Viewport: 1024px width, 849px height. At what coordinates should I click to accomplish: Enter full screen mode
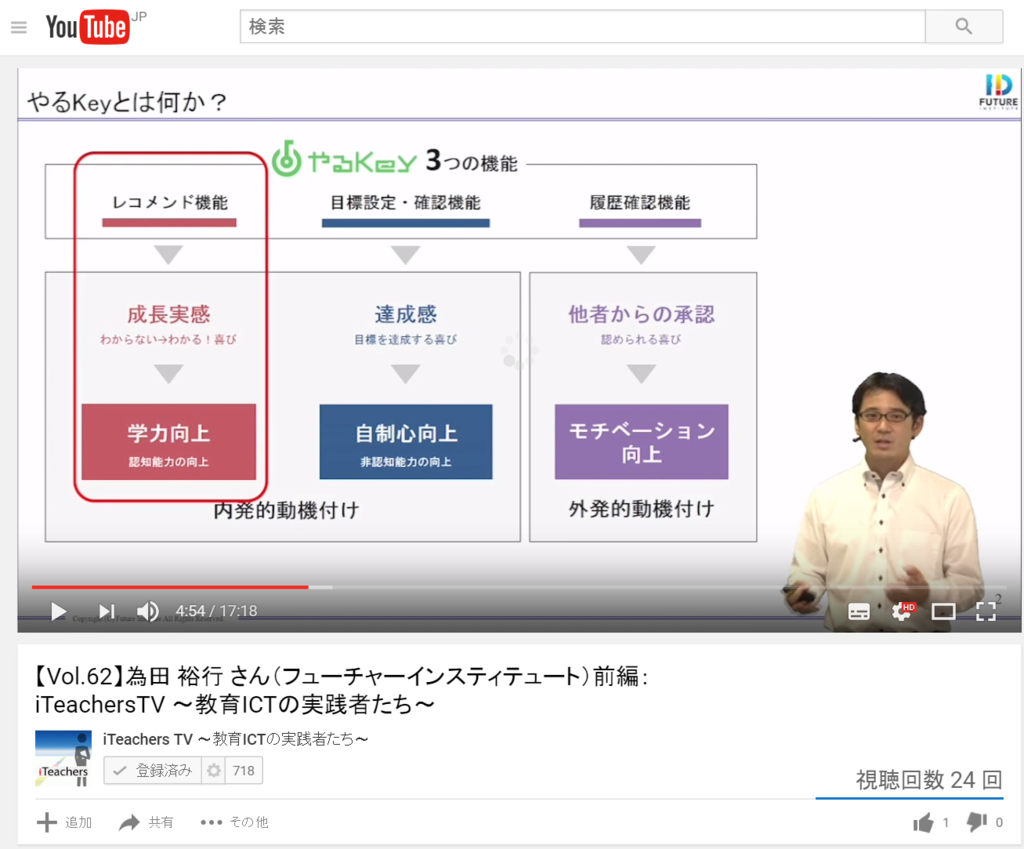(x=985, y=611)
